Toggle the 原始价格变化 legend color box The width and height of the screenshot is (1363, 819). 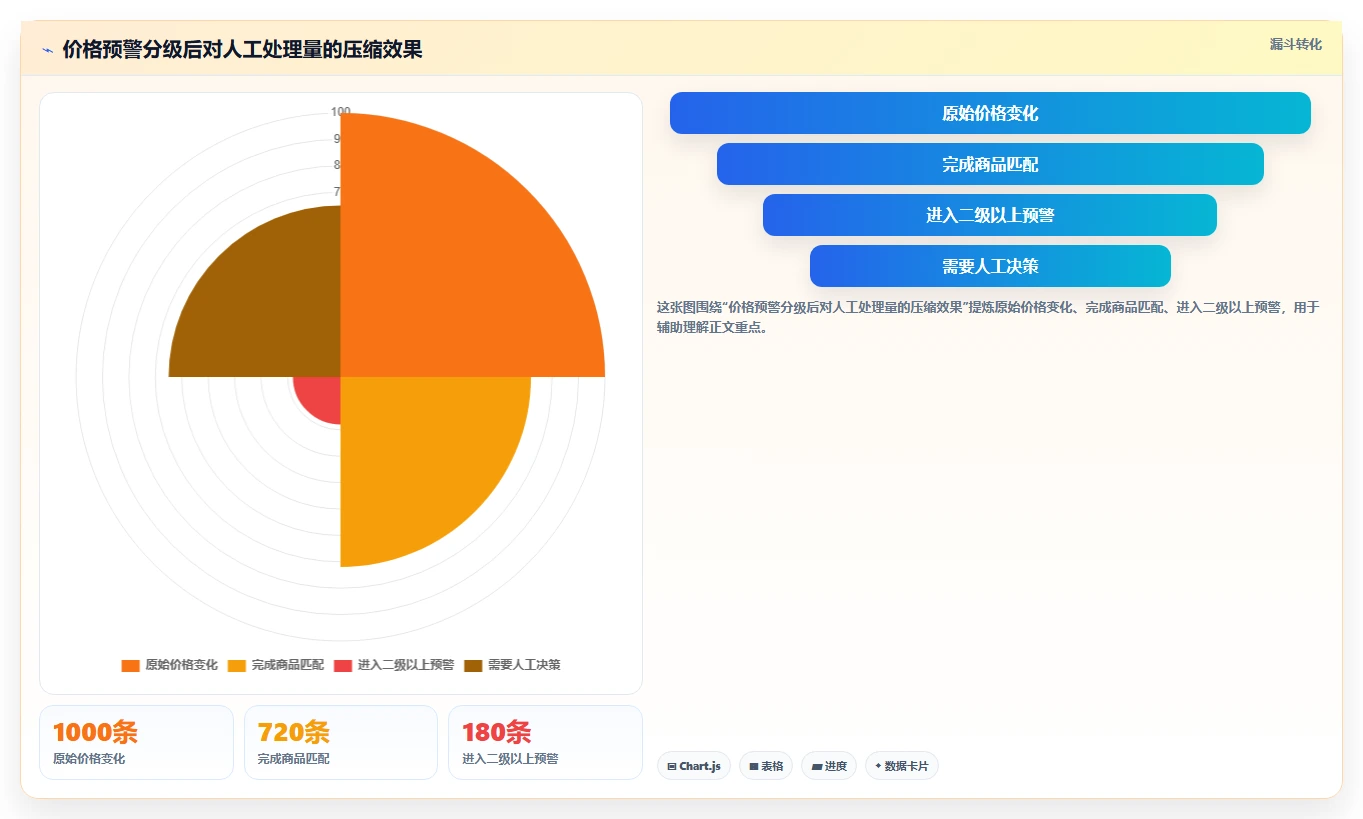(130, 665)
